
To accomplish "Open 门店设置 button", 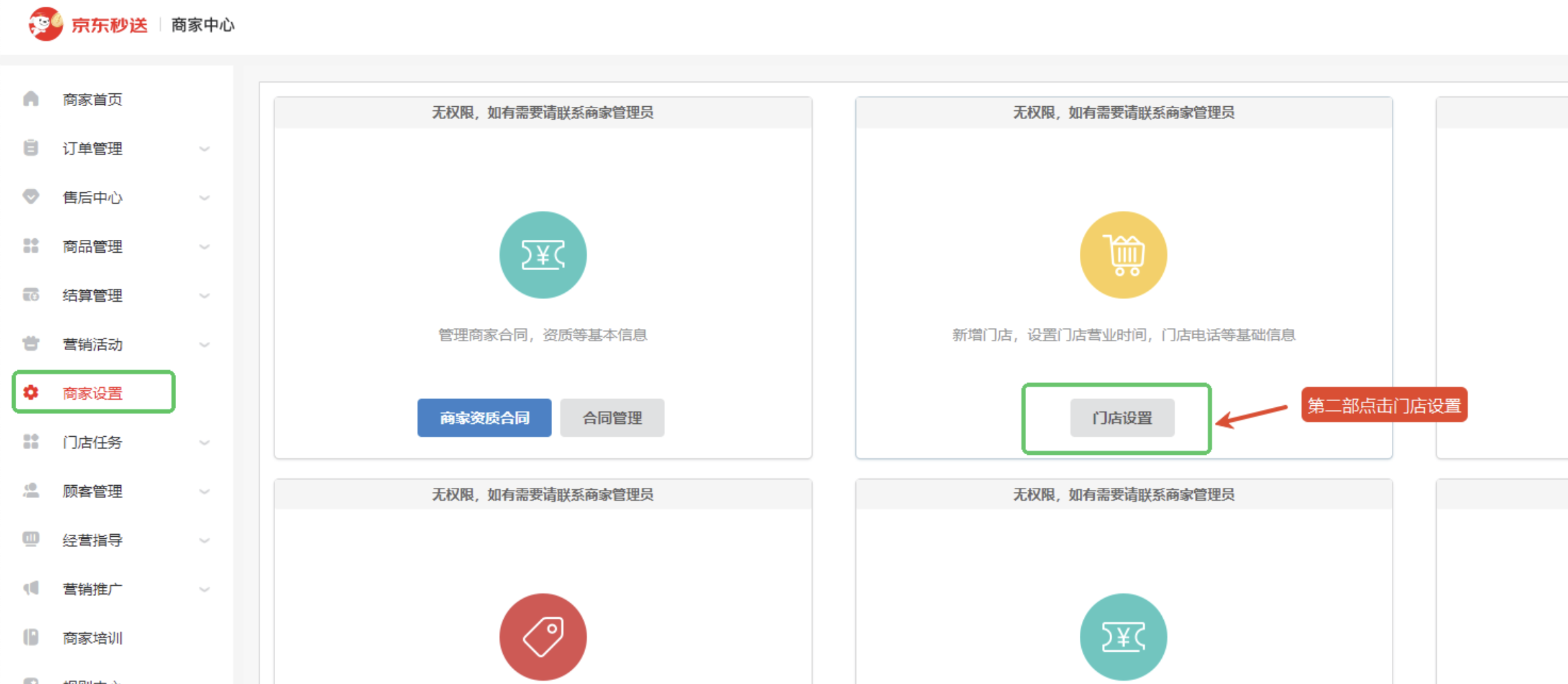I will (1122, 418).
